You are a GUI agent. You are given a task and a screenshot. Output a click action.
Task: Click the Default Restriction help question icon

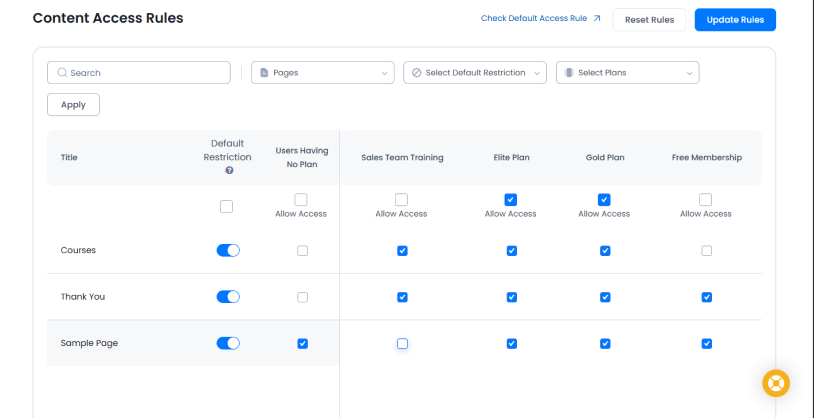[229, 170]
